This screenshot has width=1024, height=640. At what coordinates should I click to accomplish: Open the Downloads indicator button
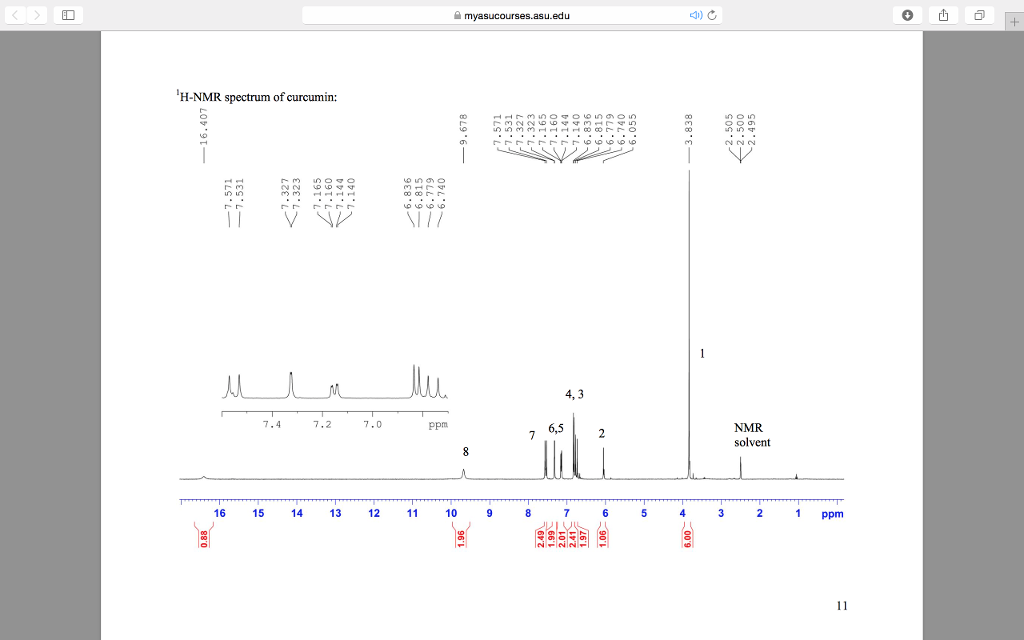point(907,14)
